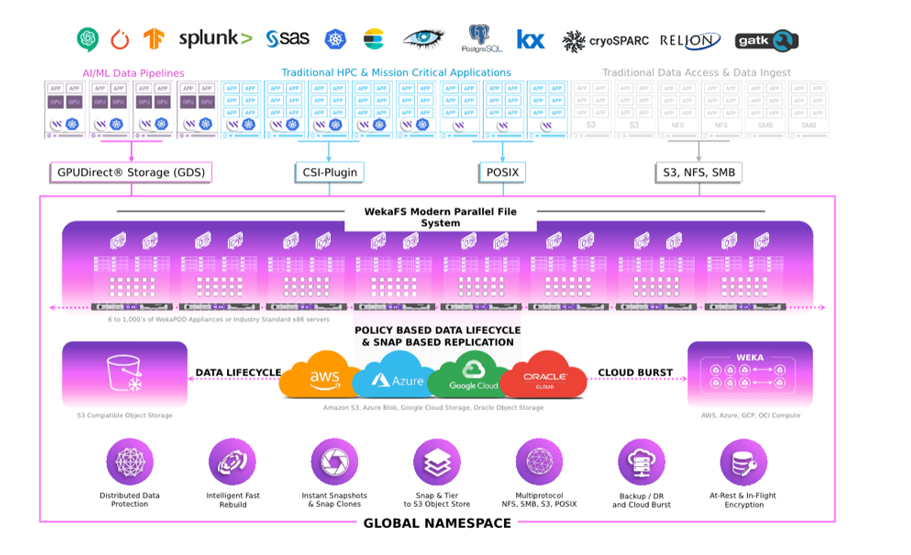Click the AWS, Azure, GCP, OCI Compute caption
The width and height of the screenshot is (911, 555).
pos(751,416)
